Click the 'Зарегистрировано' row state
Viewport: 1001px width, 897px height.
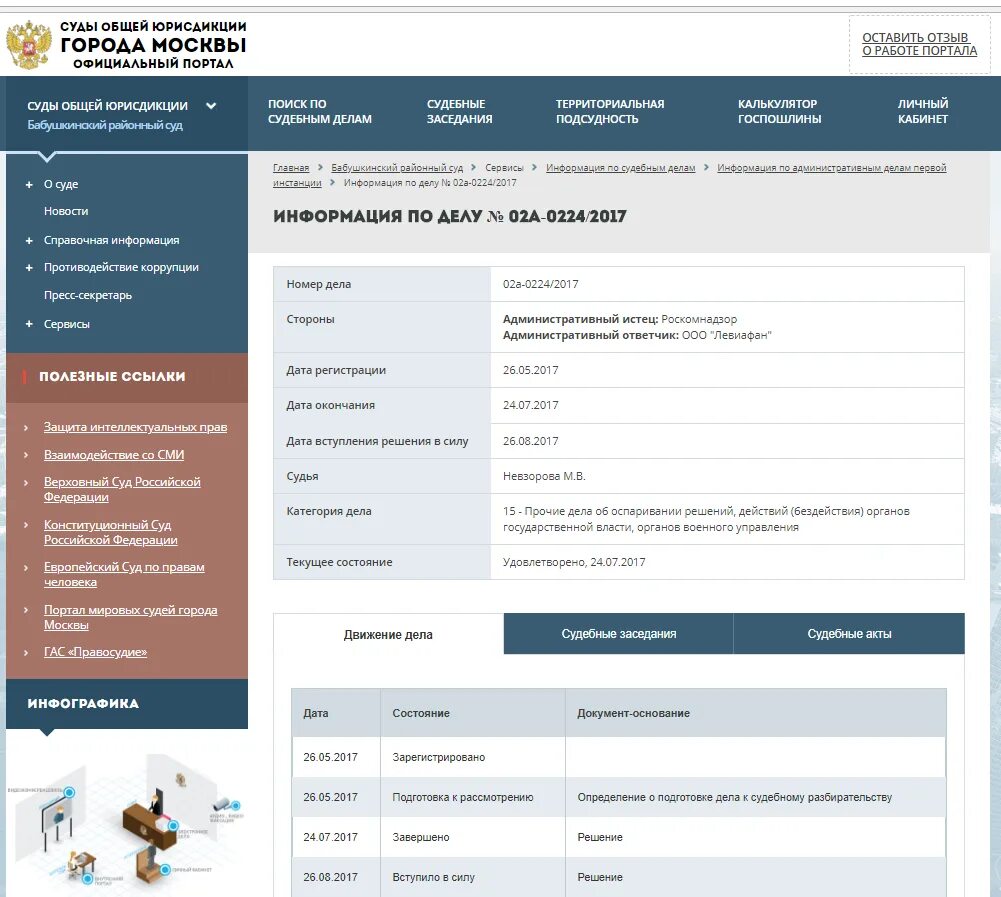tap(439, 757)
